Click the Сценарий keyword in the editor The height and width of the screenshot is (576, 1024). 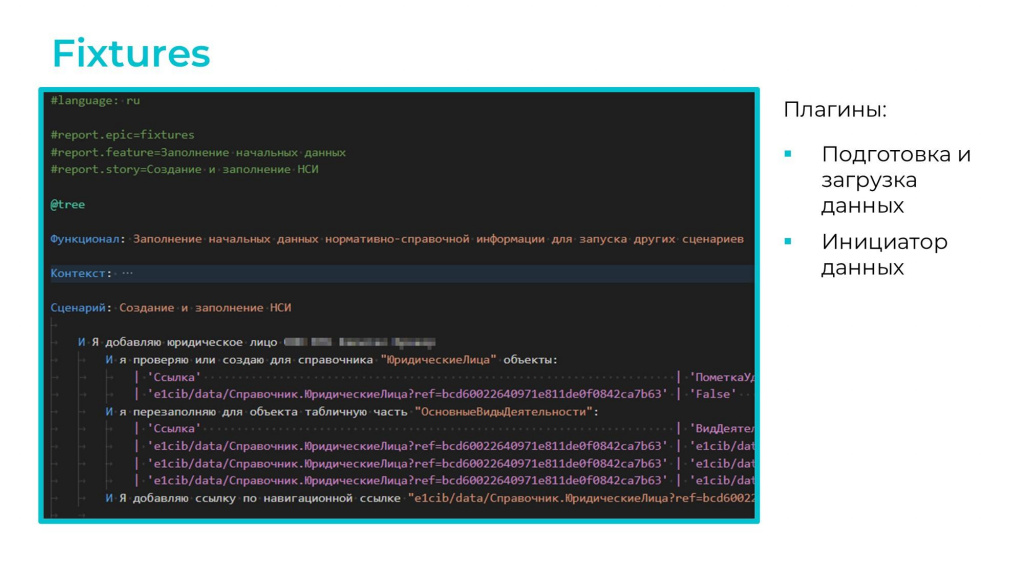(x=82, y=308)
